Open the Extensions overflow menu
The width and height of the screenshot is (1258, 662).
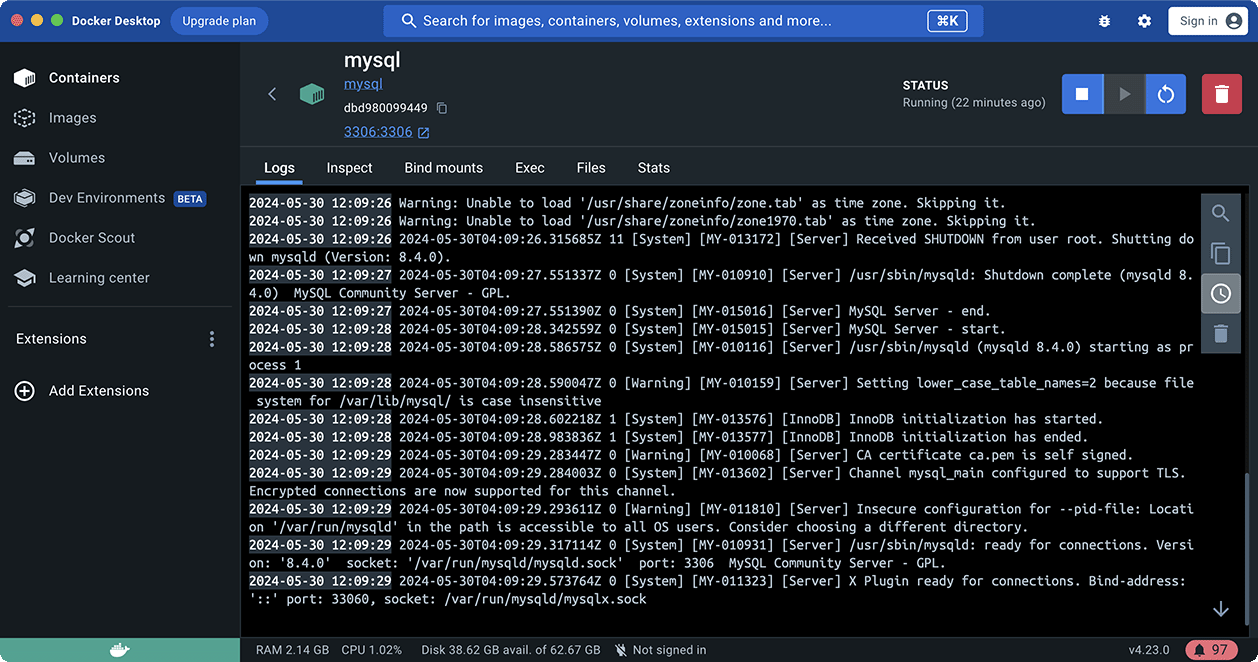212,339
